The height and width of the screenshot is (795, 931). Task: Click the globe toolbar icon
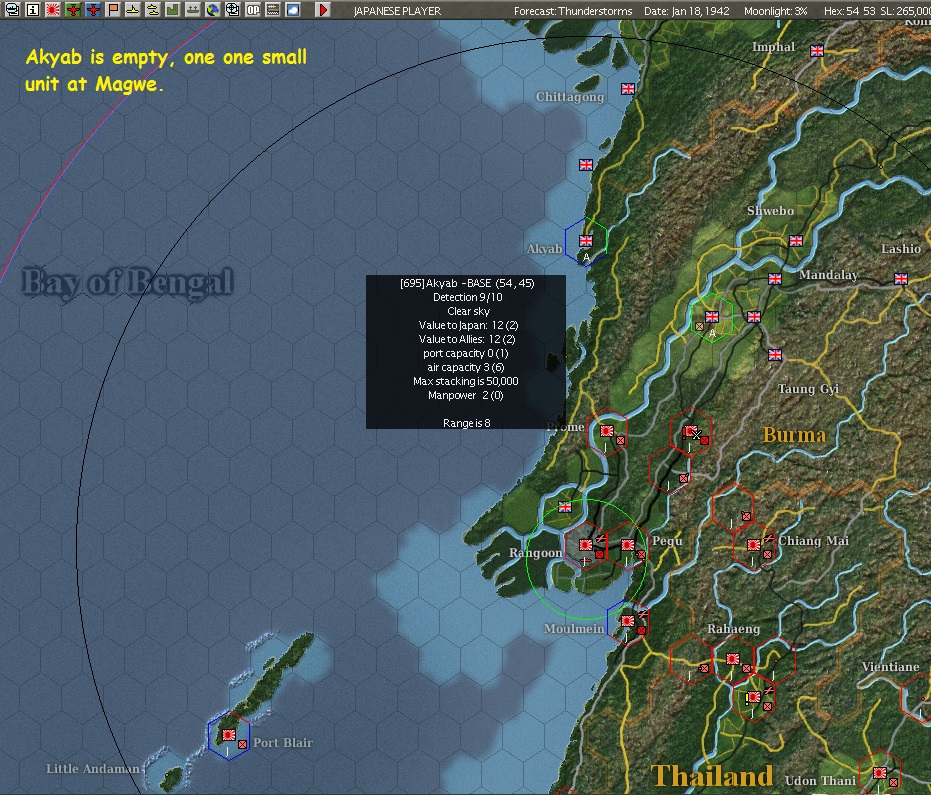point(213,9)
